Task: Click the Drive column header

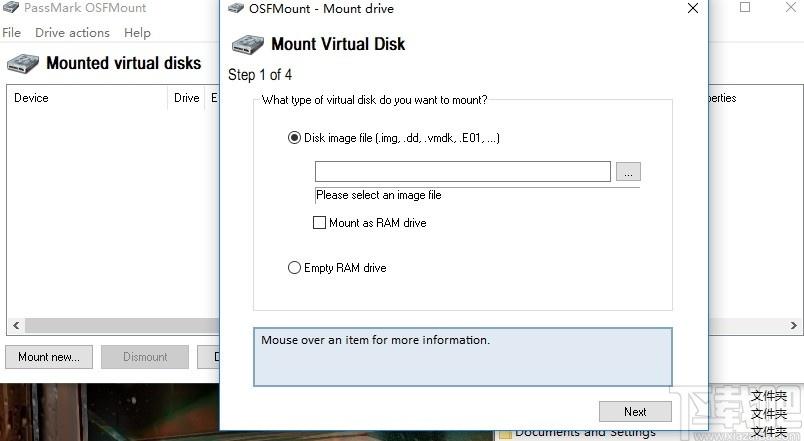Action: pos(187,98)
